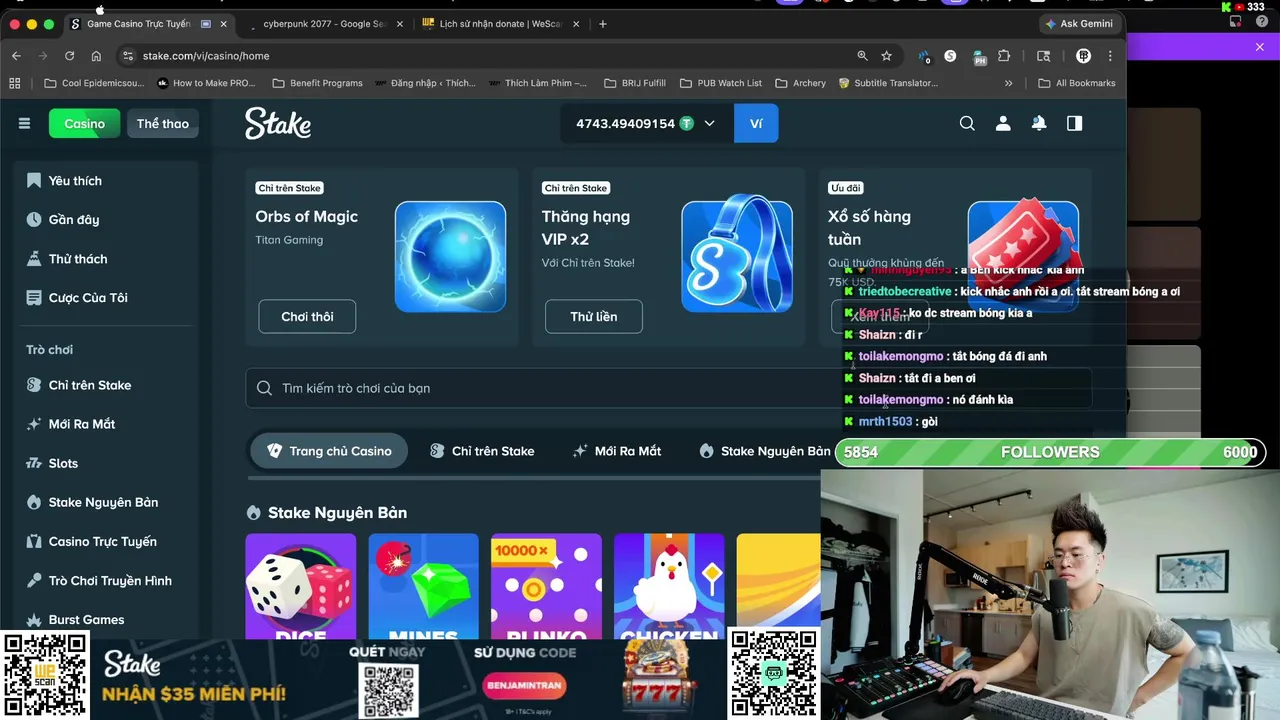Toggle the chat sidebar panel icon
This screenshot has height=720, width=1280.
tap(1074, 123)
